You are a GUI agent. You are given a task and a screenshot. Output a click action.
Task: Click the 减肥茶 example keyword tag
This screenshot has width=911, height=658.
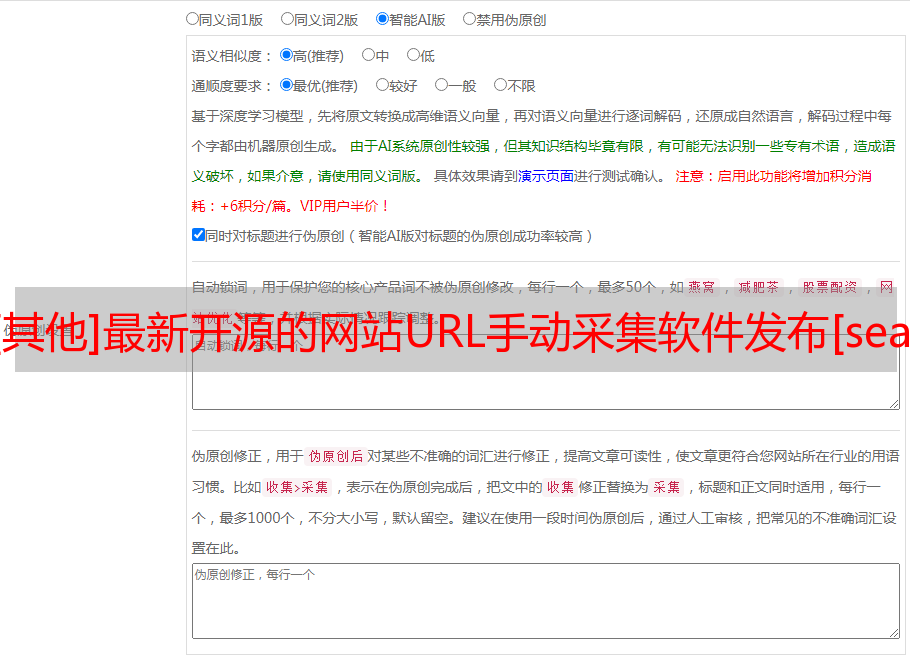click(759, 287)
